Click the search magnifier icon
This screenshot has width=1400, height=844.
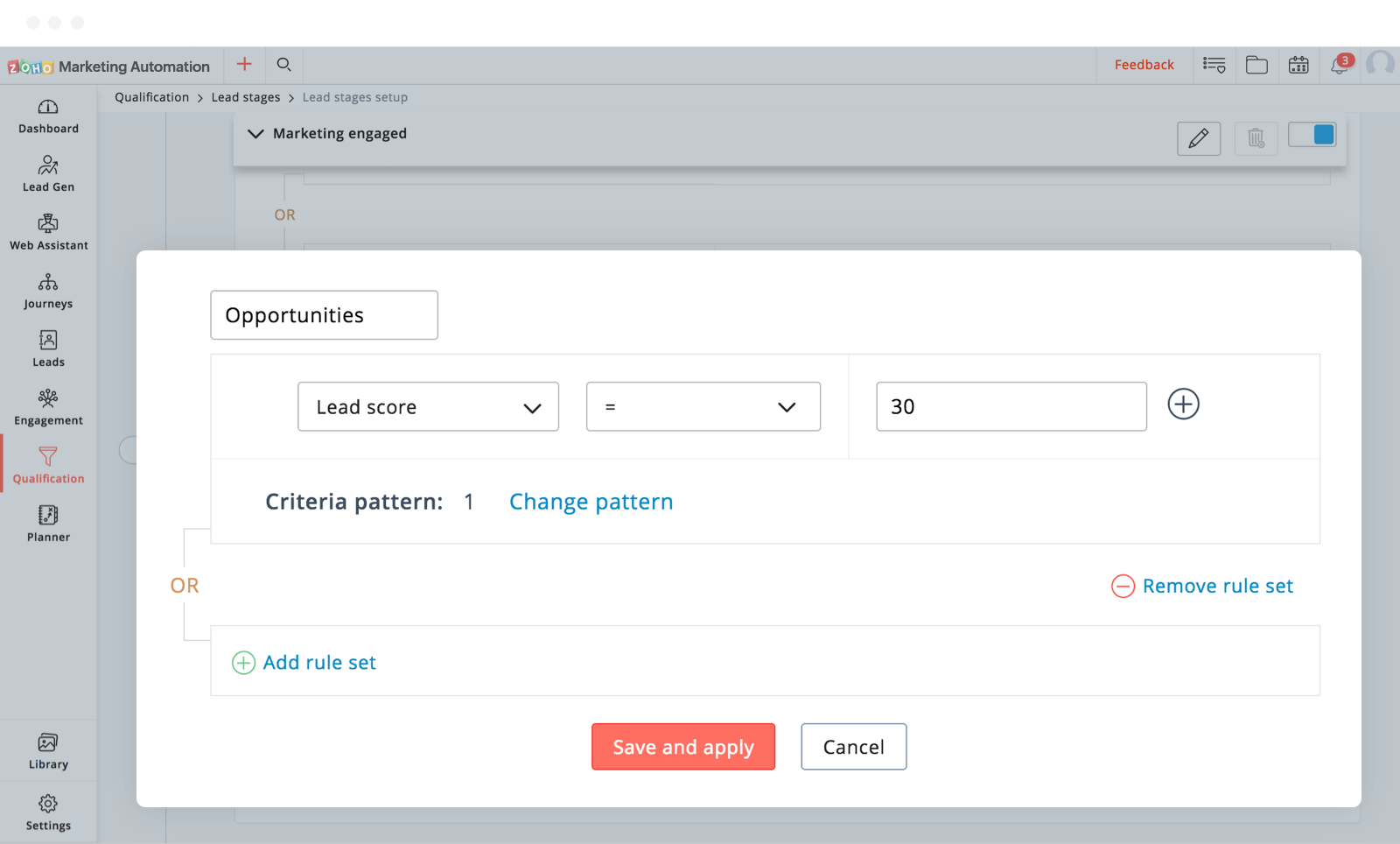coord(283,65)
